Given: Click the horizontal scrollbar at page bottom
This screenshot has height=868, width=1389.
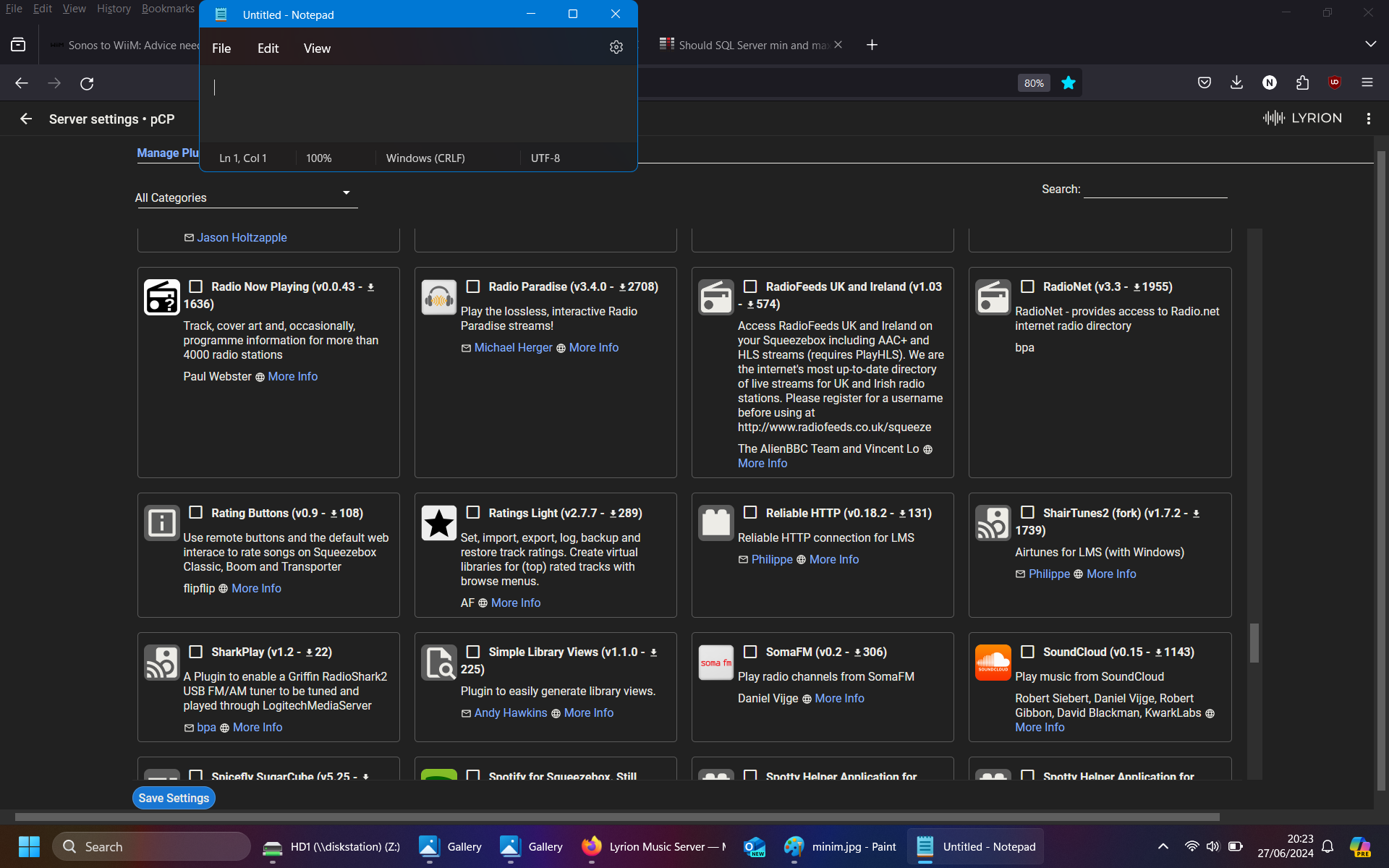Looking at the screenshot, I should pyautogui.click(x=617, y=817).
